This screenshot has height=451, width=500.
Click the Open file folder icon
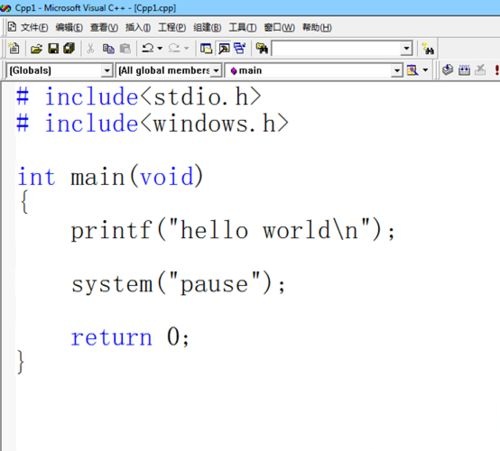pos(36,49)
